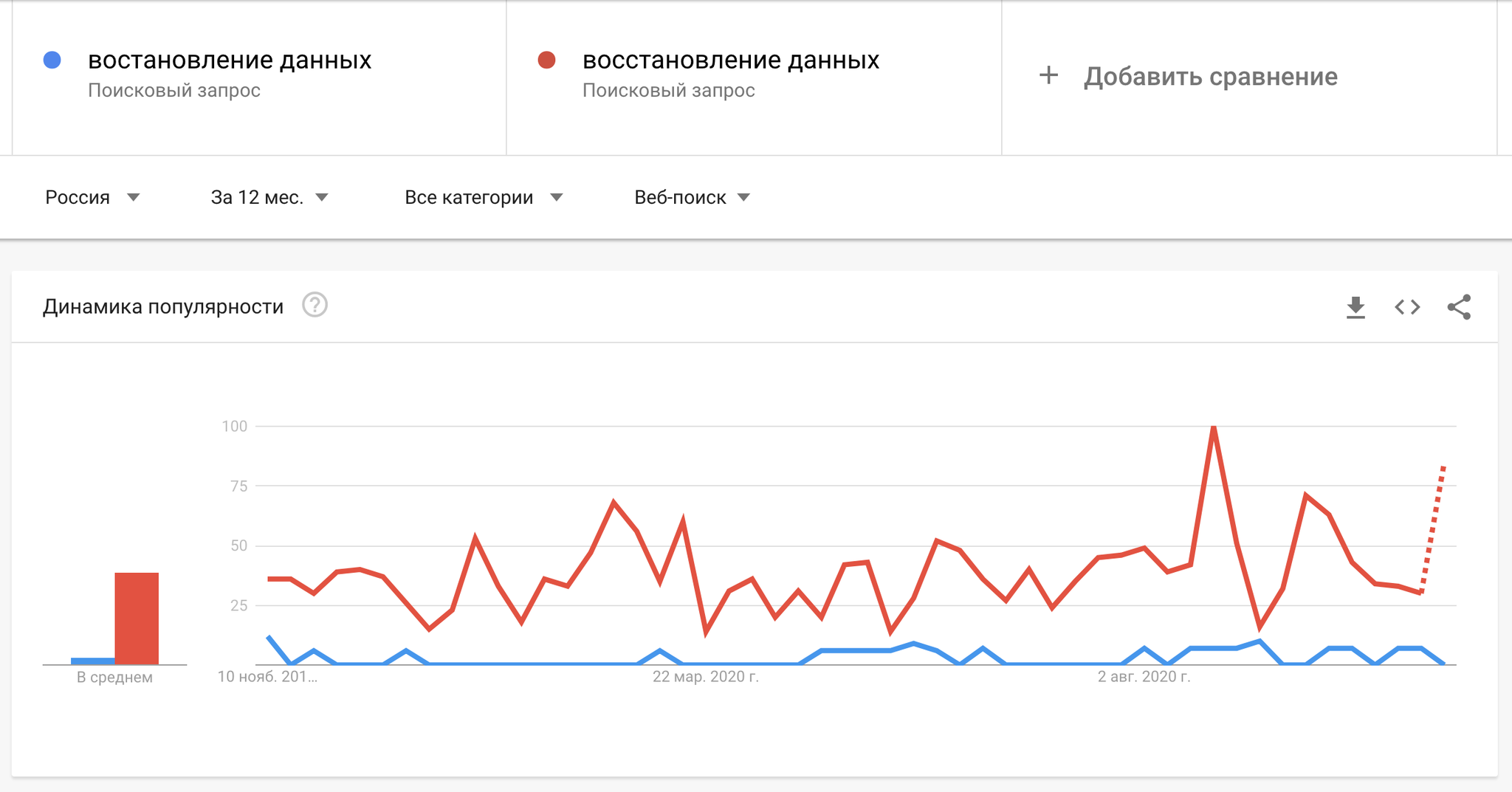Click the red average bar in В среднем

137,619
